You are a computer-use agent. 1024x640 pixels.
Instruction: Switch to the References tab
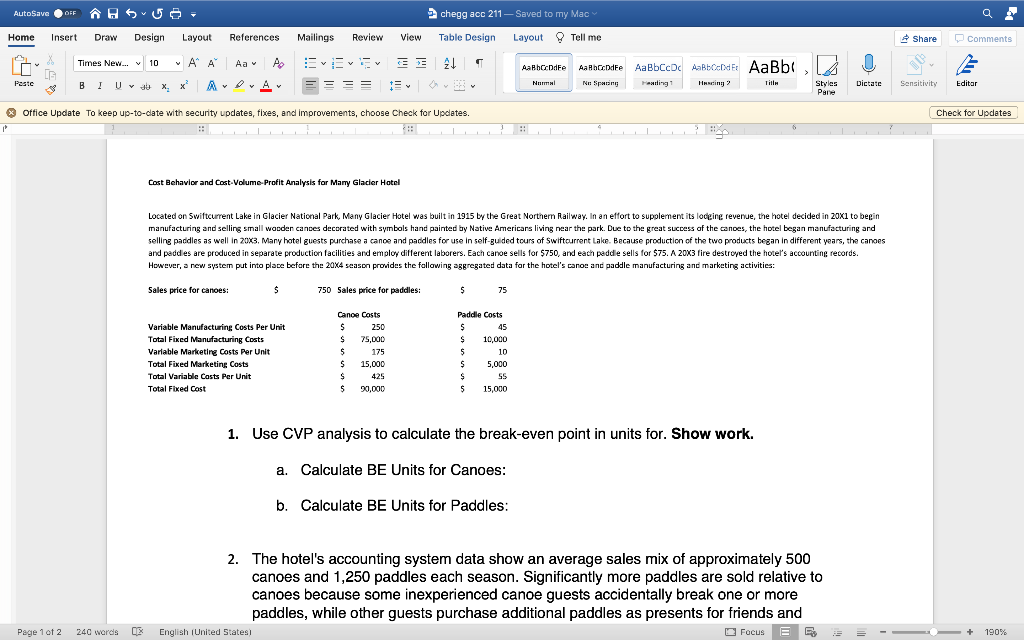click(x=254, y=37)
